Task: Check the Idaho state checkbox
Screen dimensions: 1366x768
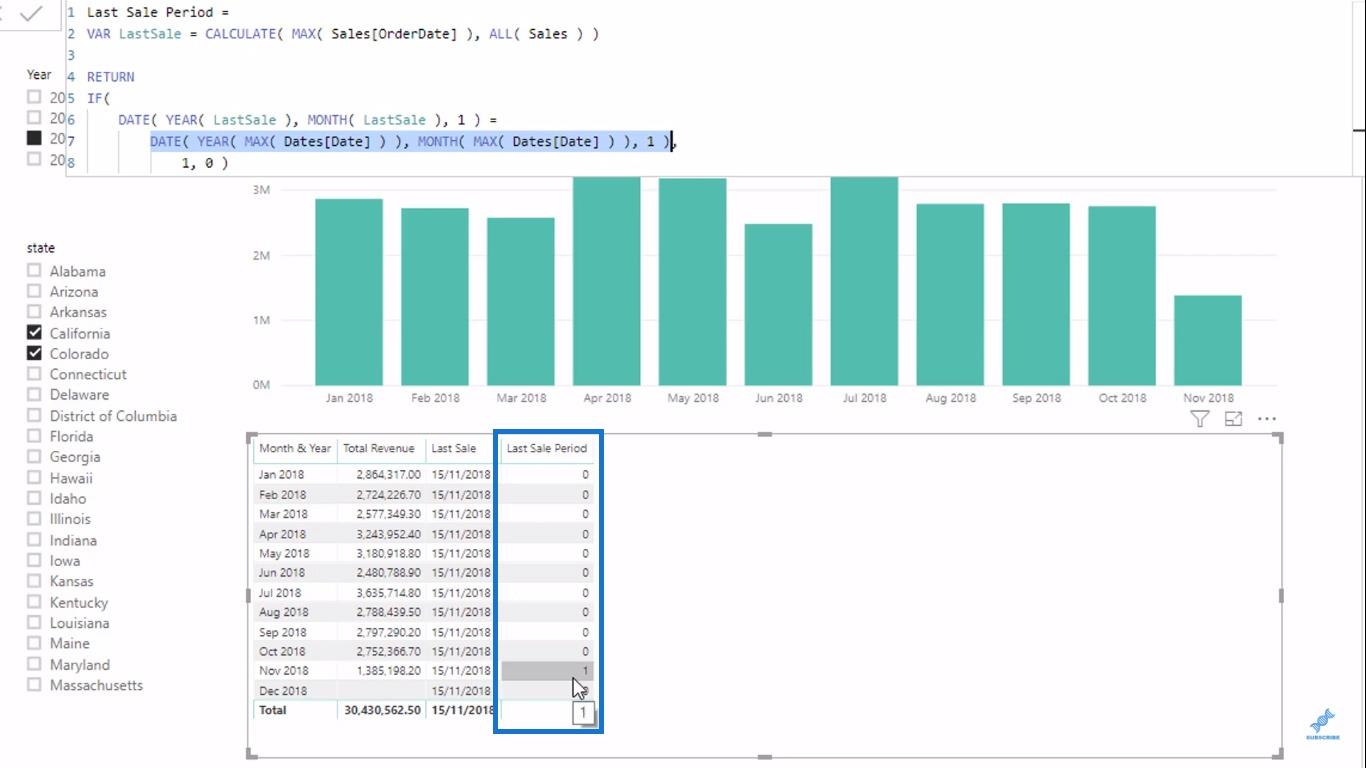Action: (35, 498)
